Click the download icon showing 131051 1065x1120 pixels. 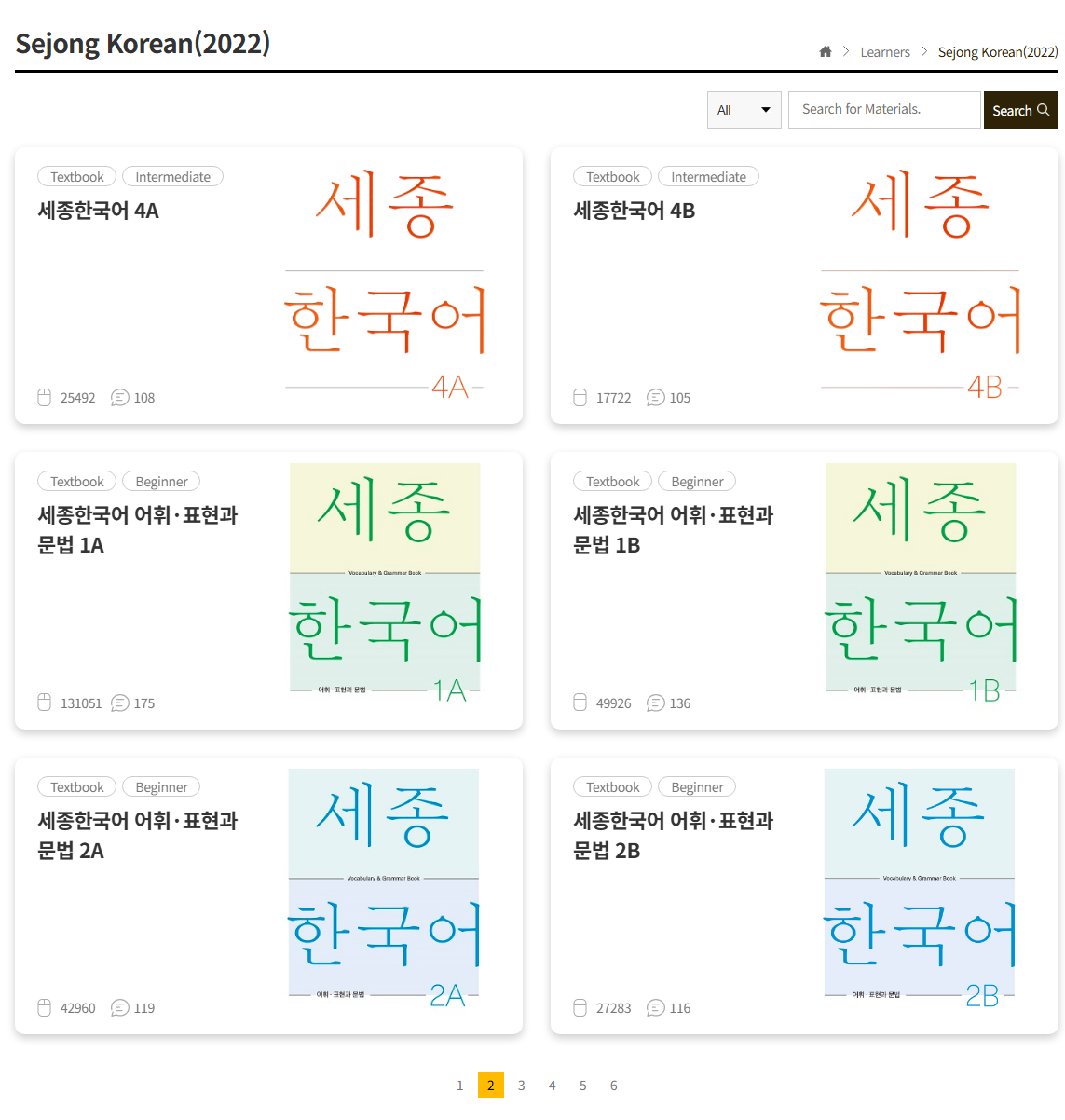[x=44, y=703]
